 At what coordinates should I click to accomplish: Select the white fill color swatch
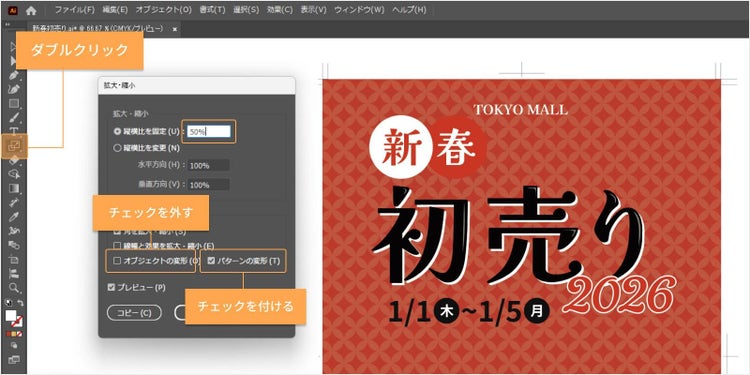(x=11, y=316)
